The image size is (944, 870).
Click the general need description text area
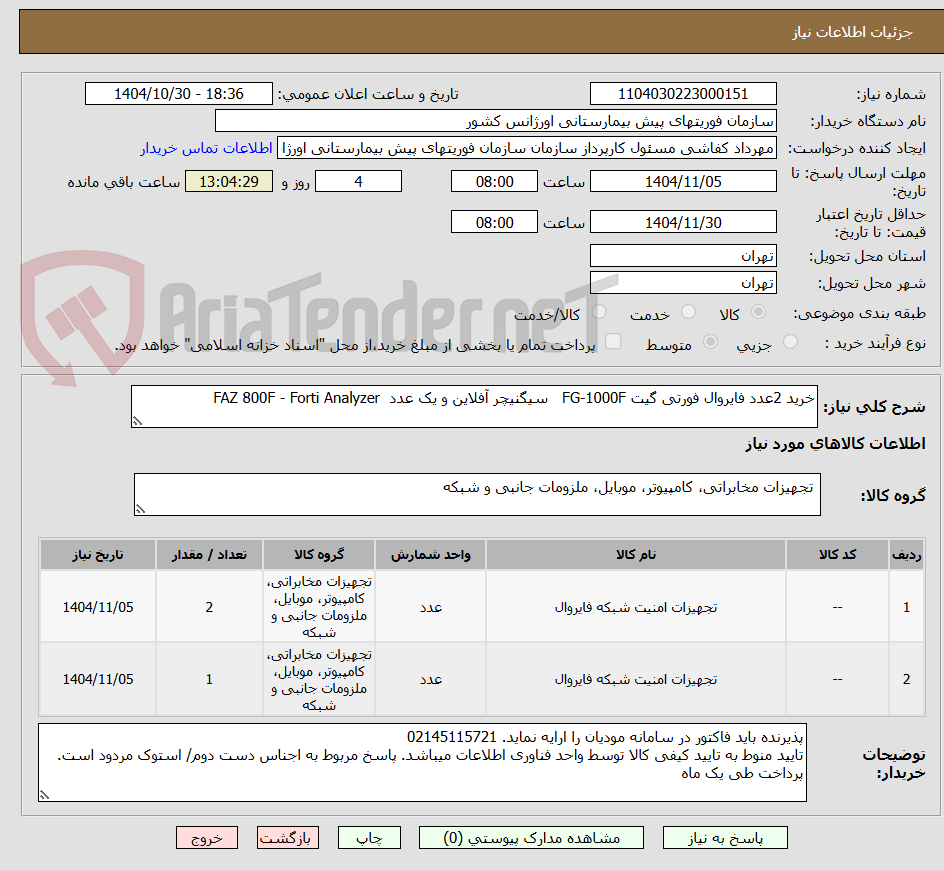point(474,407)
